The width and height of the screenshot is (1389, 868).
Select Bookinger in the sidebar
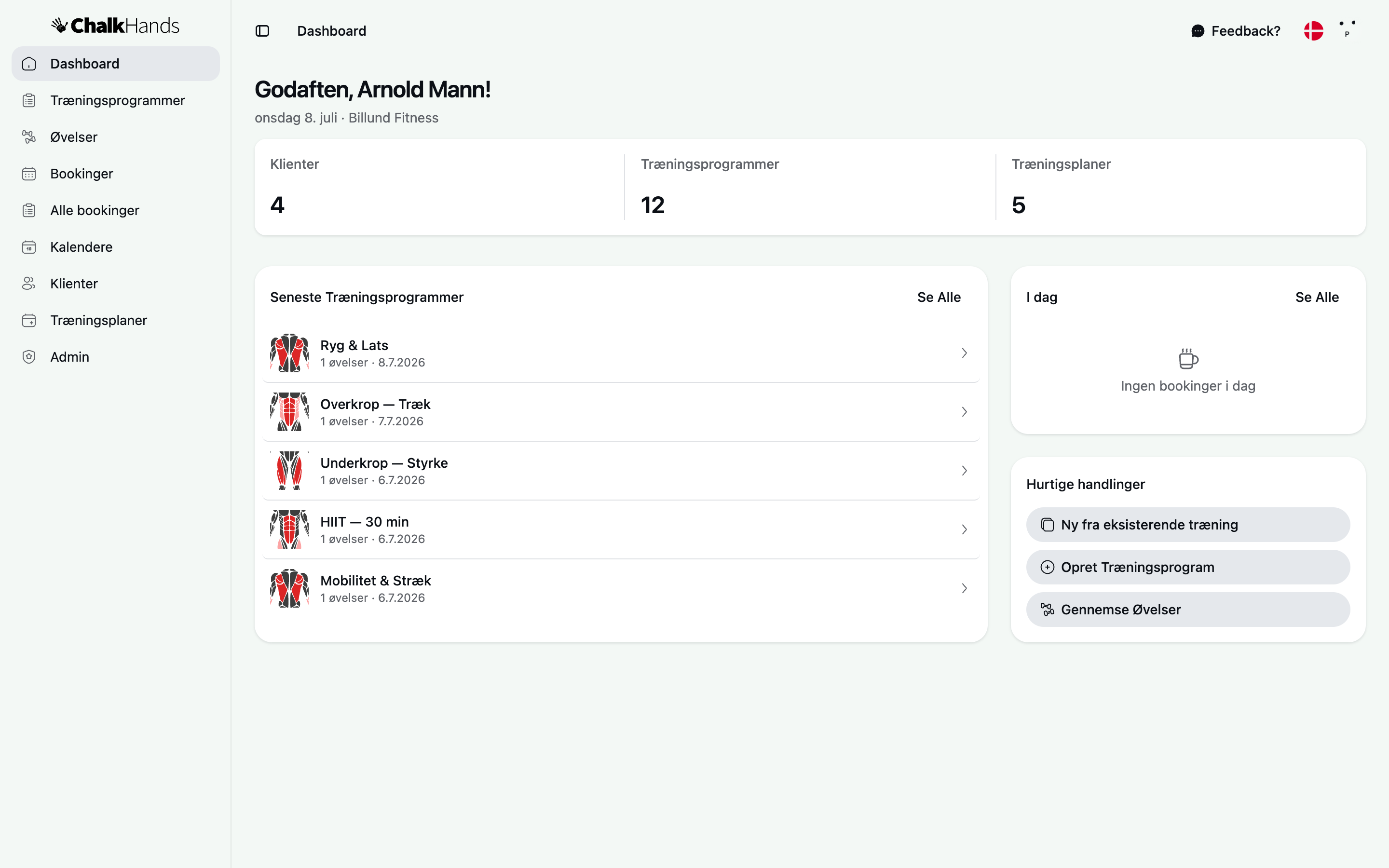click(x=115, y=174)
